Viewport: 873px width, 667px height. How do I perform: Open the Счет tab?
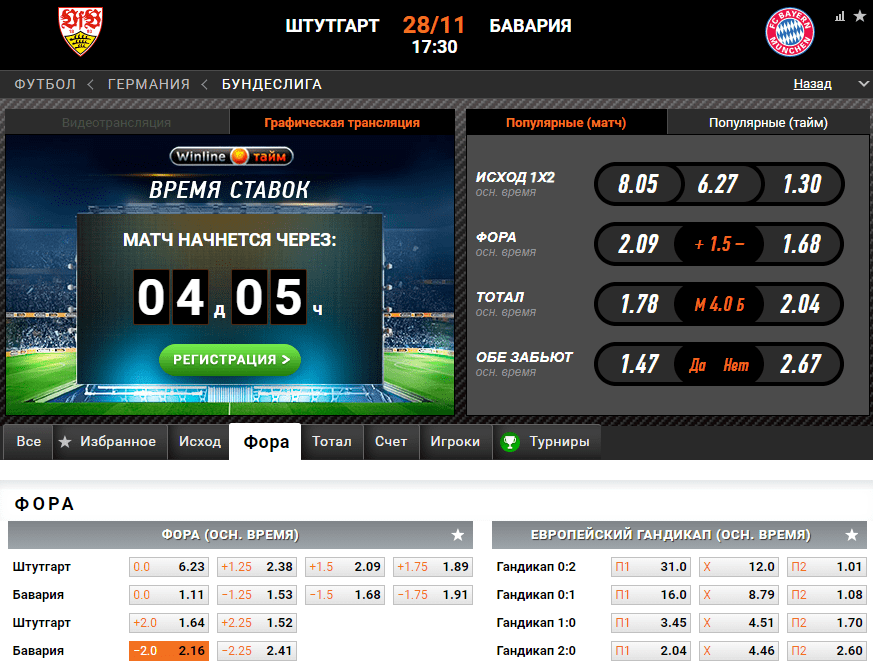(x=391, y=442)
